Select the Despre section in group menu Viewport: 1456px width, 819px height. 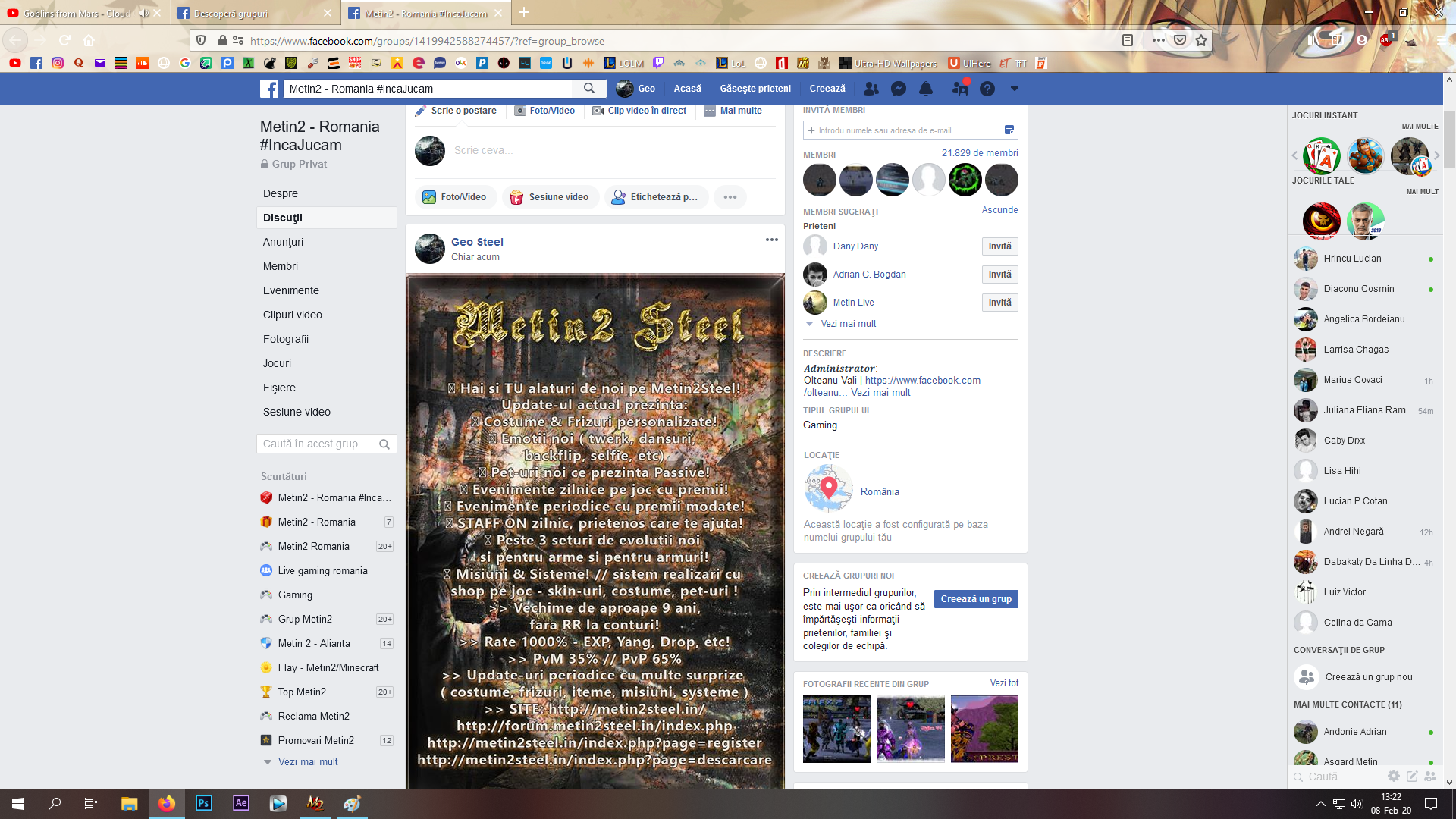click(327, 193)
